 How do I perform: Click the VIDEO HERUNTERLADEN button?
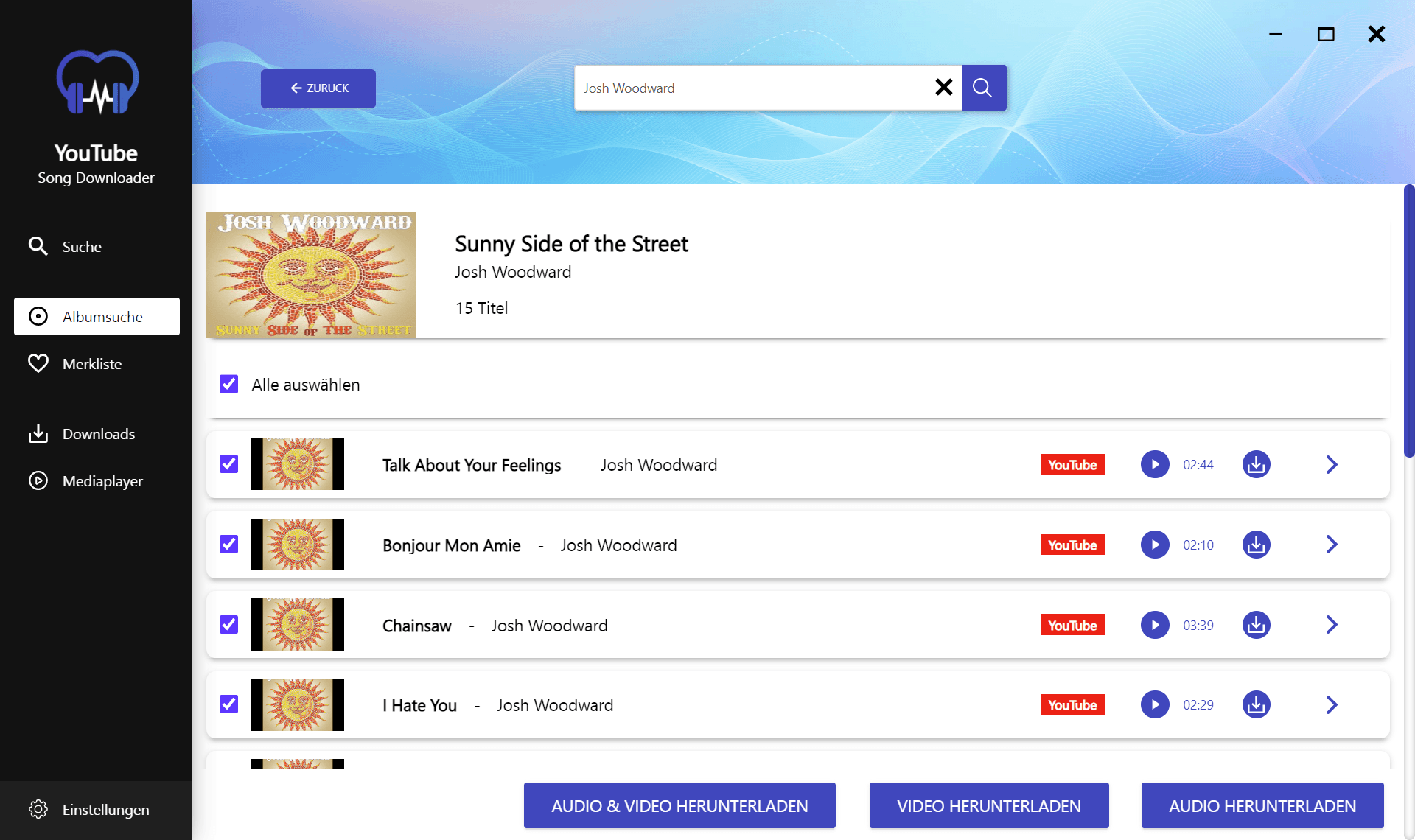coord(989,806)
